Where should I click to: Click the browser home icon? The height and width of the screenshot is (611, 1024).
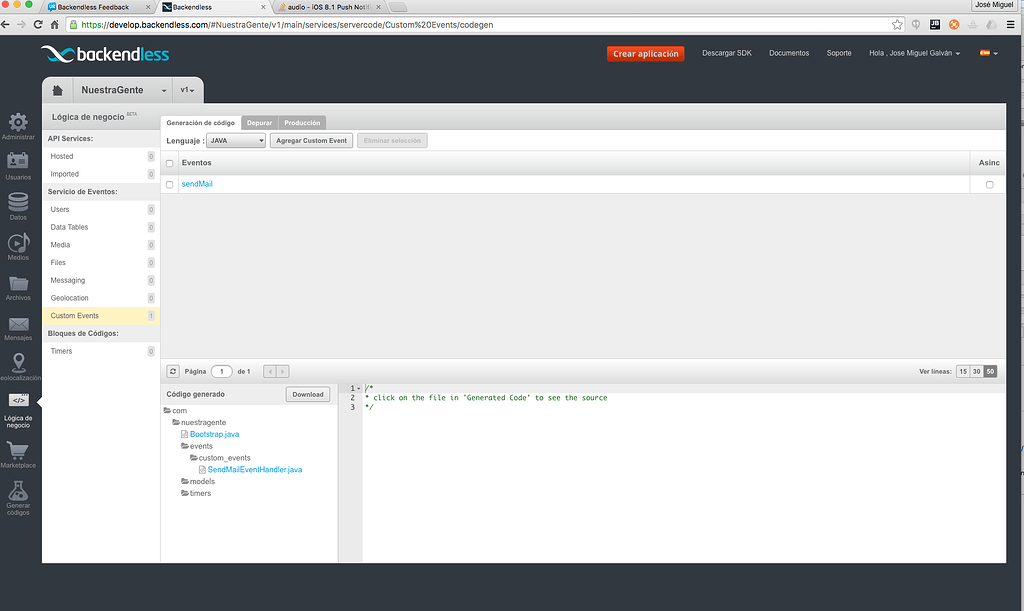coord(55,24)
